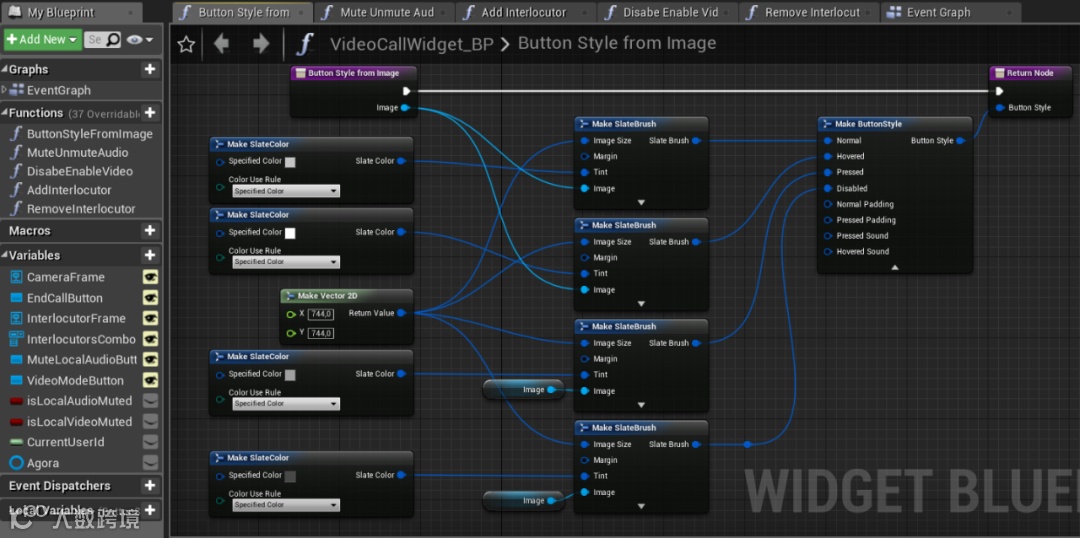Click the Image output pin on Button Style from Image node
1080x538 pixels.
coord(405,107)
